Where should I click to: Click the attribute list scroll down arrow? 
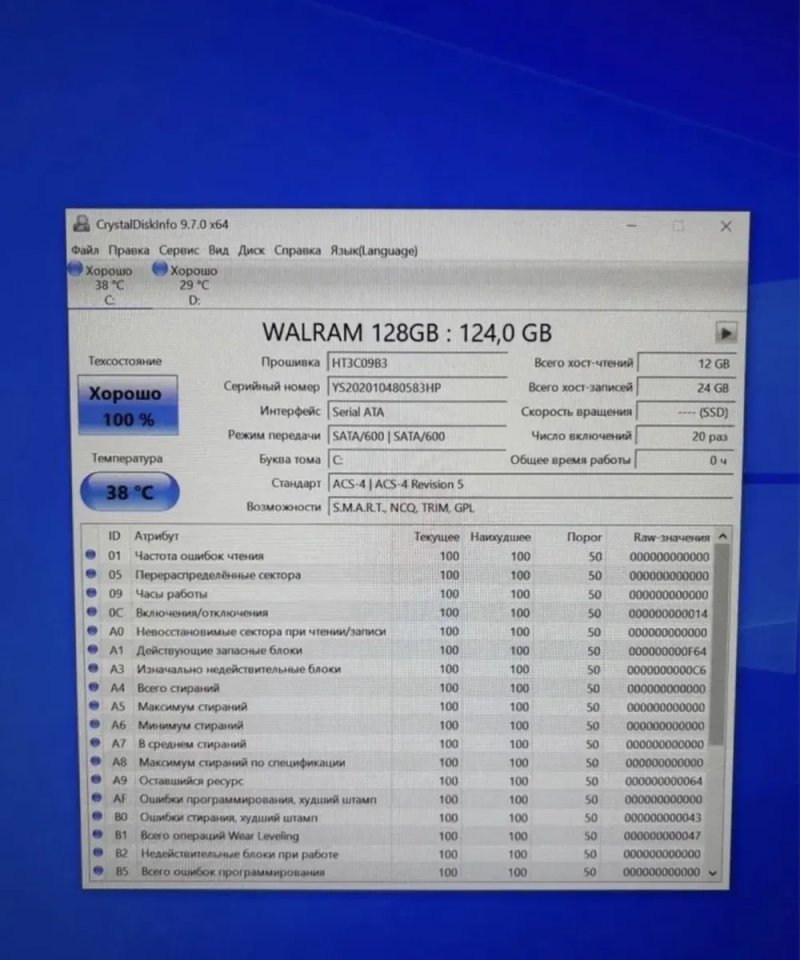coord(712,873)
